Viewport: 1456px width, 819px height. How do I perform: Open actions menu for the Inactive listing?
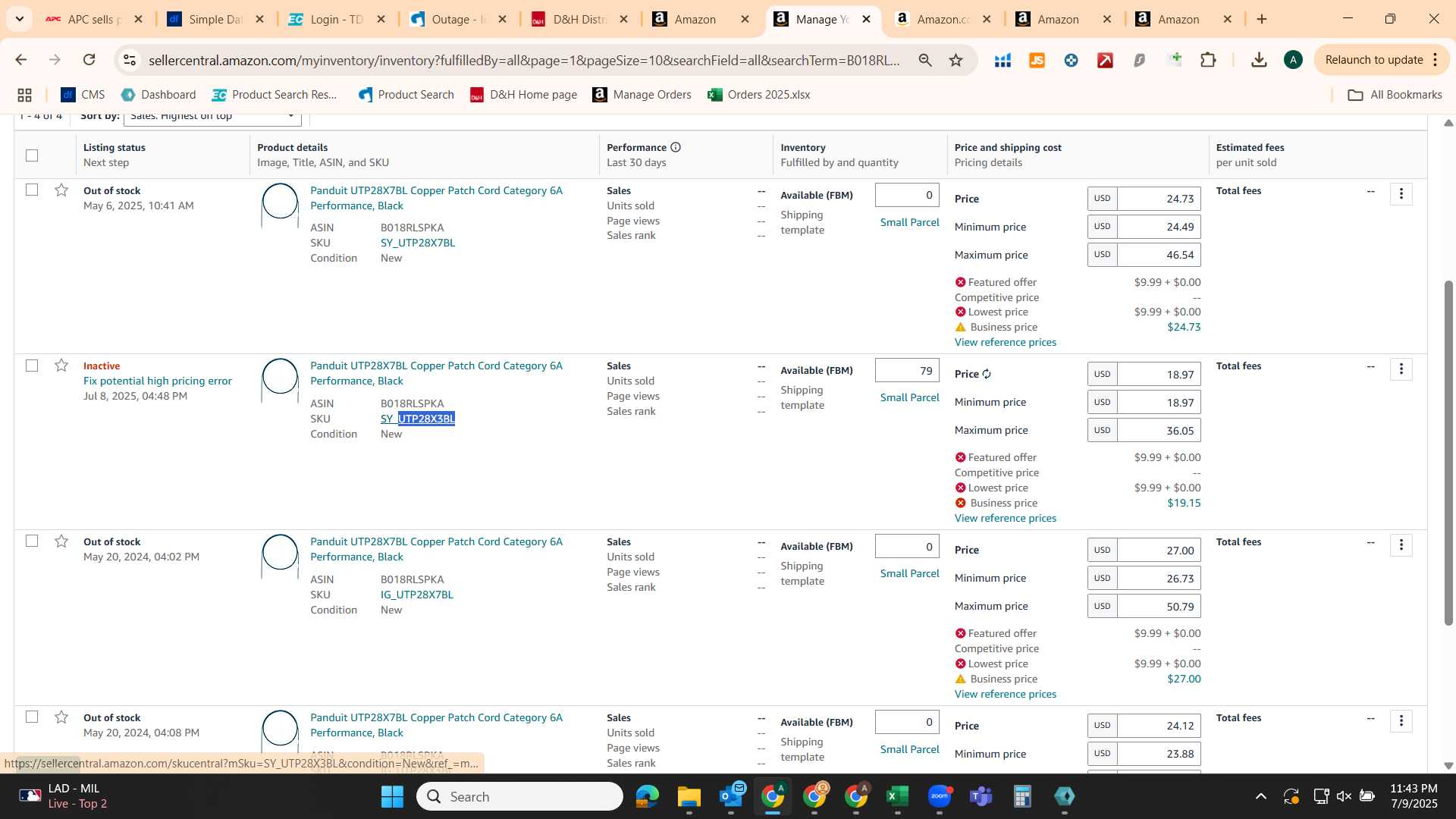click(1401, 369)
